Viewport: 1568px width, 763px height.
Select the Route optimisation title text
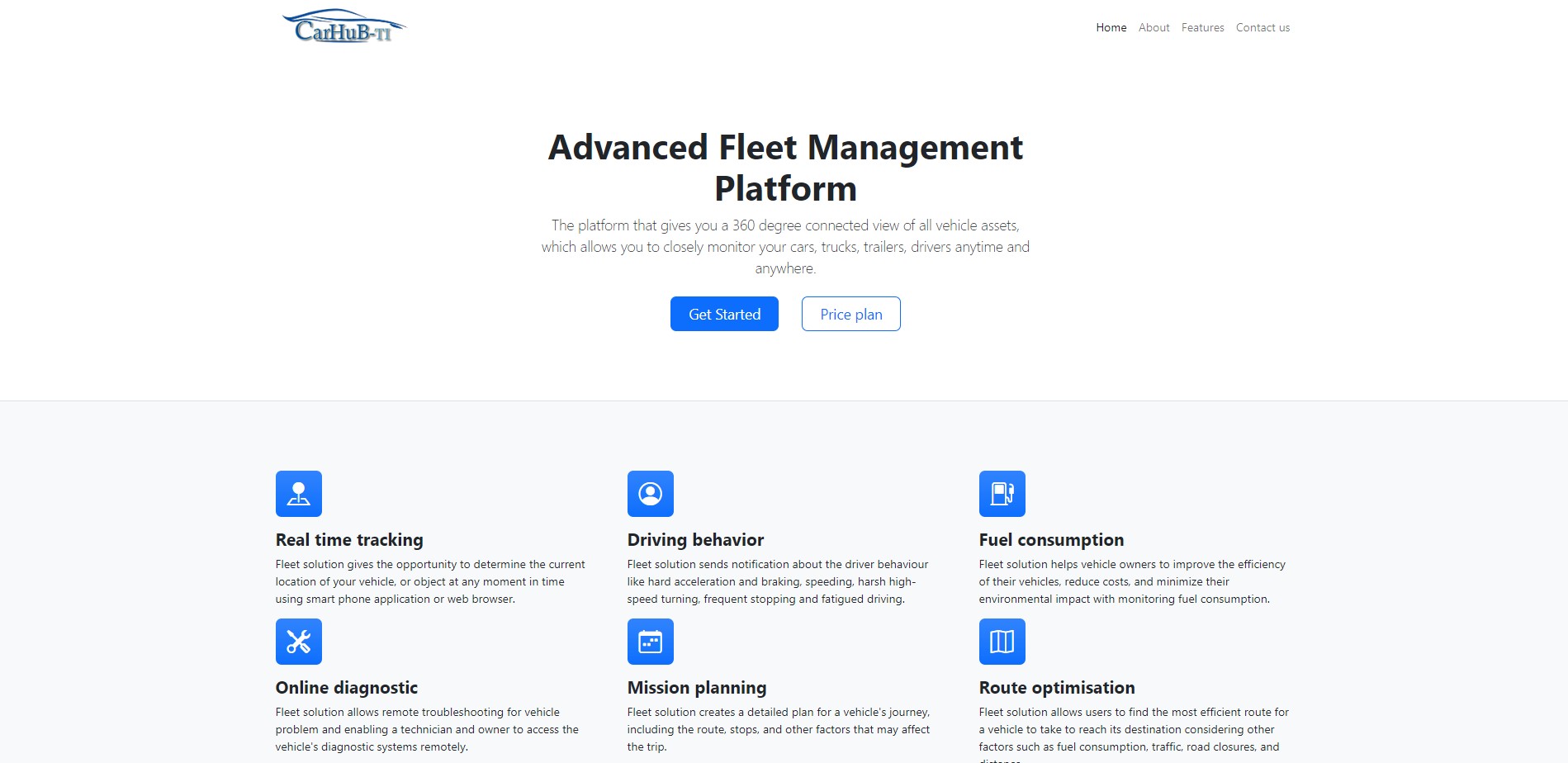tap(1057, 688)
